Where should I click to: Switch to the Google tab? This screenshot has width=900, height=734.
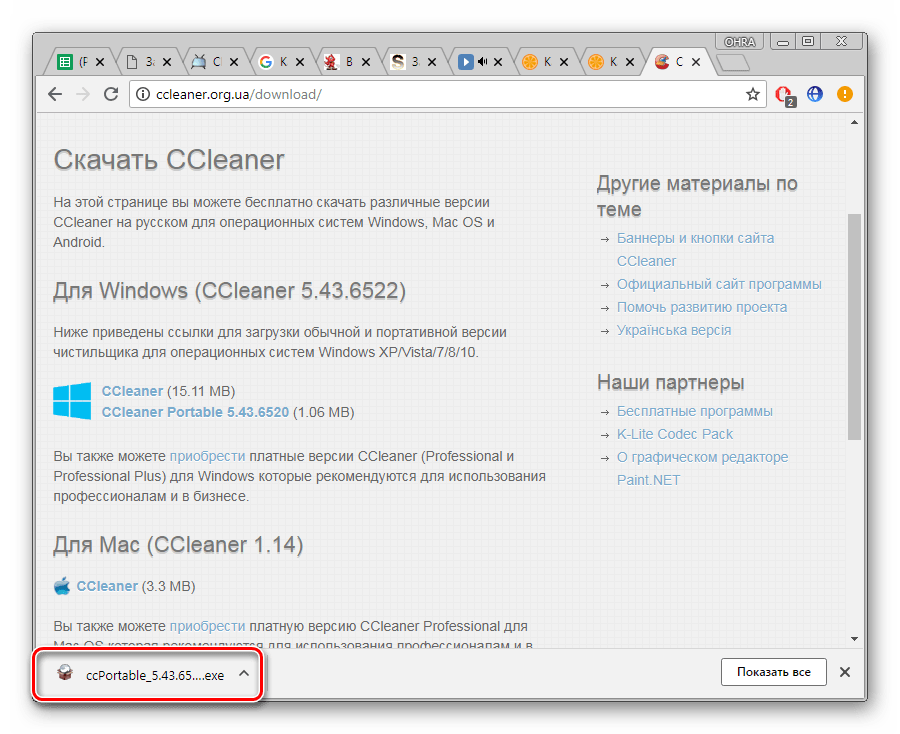tap(274, 62)
